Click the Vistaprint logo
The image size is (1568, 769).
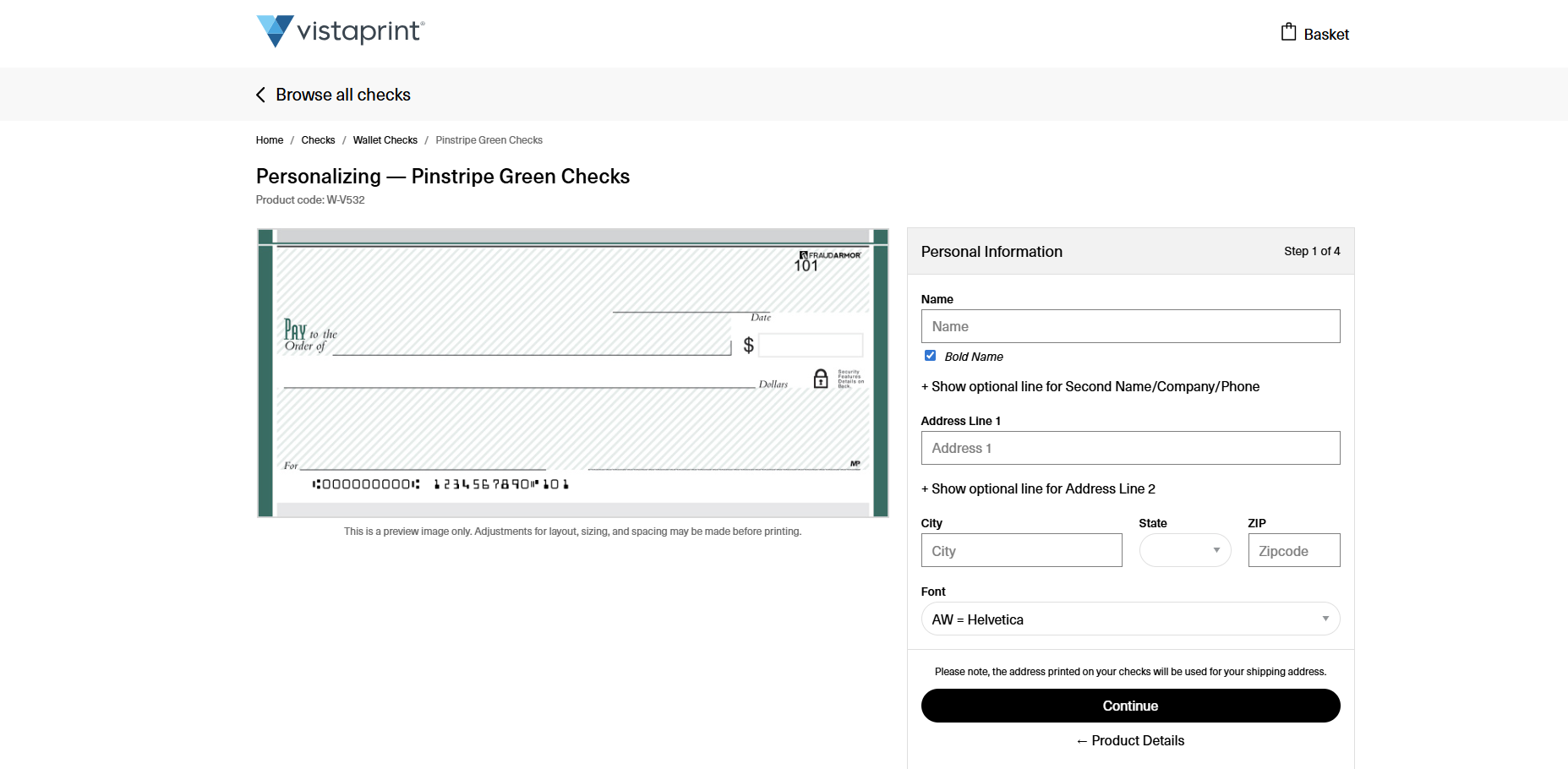pos(341,31)
